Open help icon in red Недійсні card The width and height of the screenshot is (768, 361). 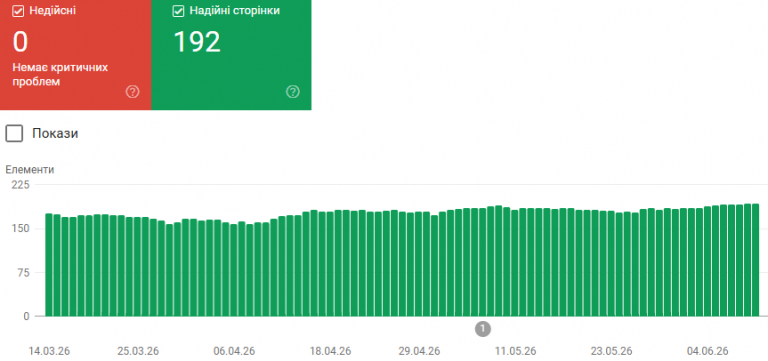click(132, 92)
